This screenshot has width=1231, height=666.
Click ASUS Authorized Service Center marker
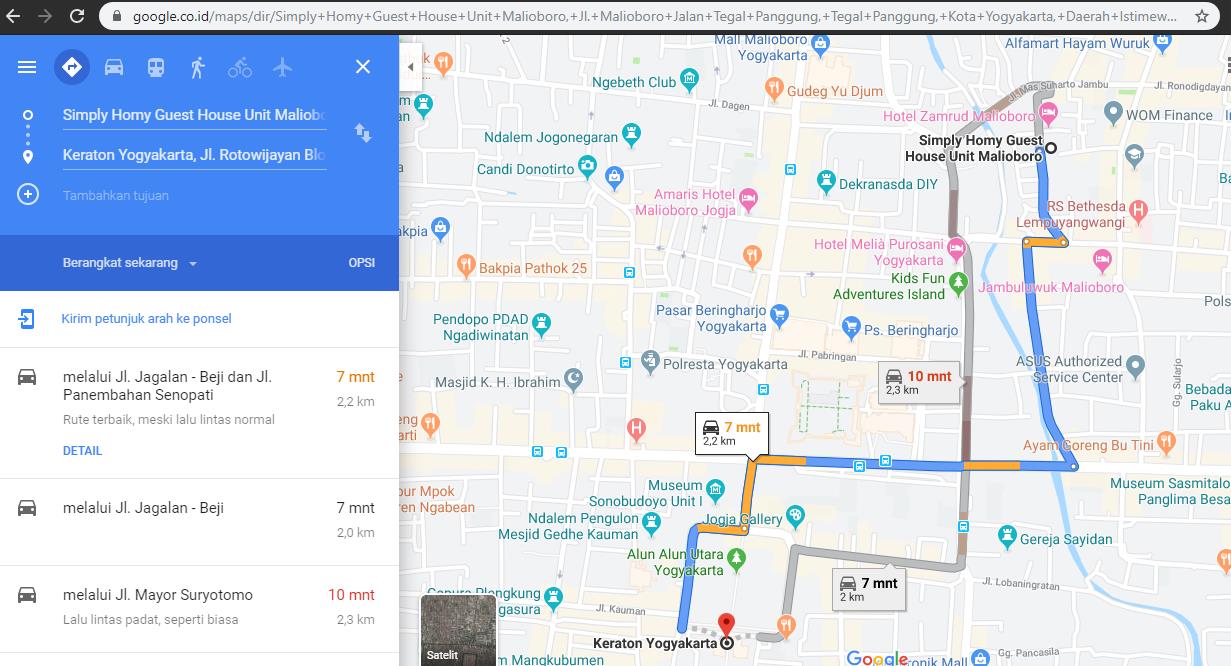1136,365
